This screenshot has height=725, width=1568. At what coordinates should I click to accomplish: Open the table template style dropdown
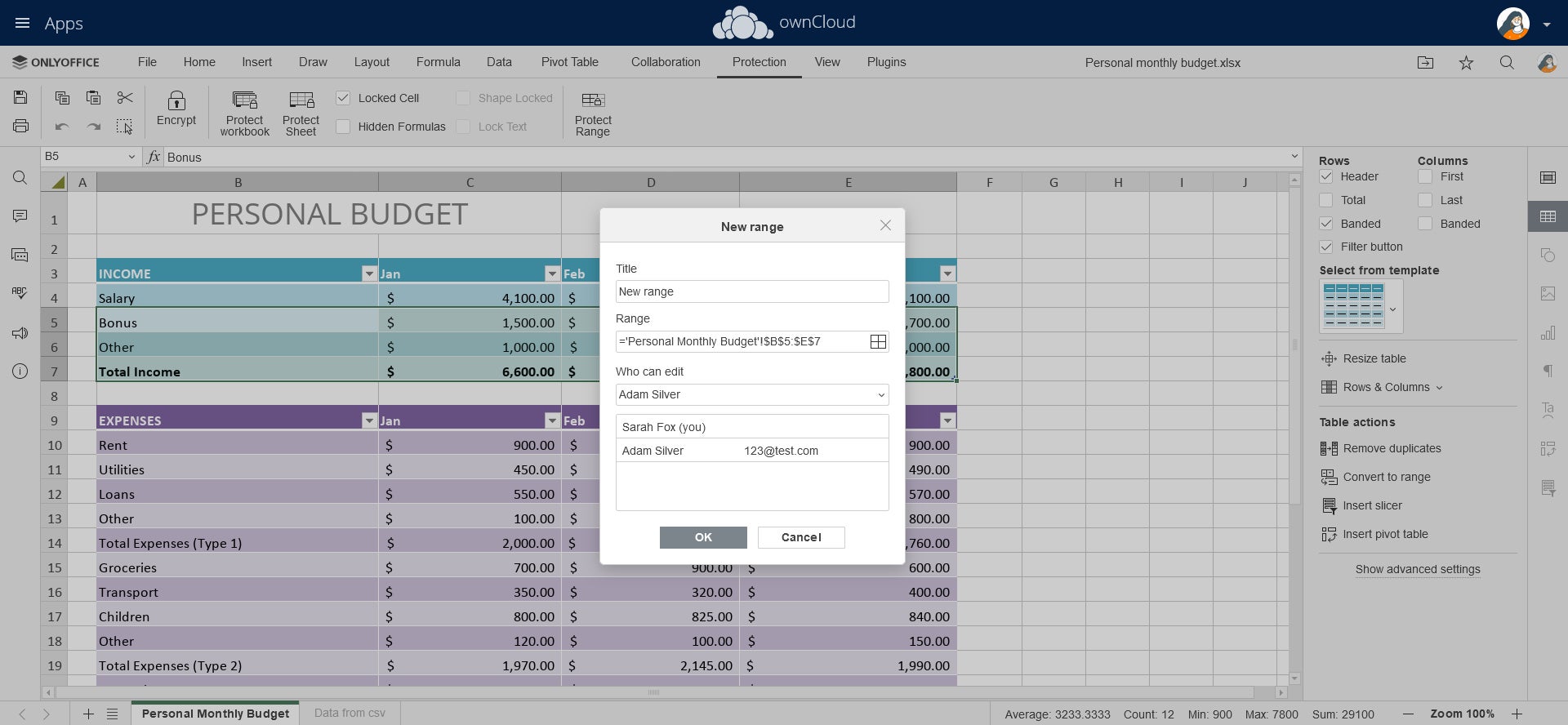(x=1392, y=309)
